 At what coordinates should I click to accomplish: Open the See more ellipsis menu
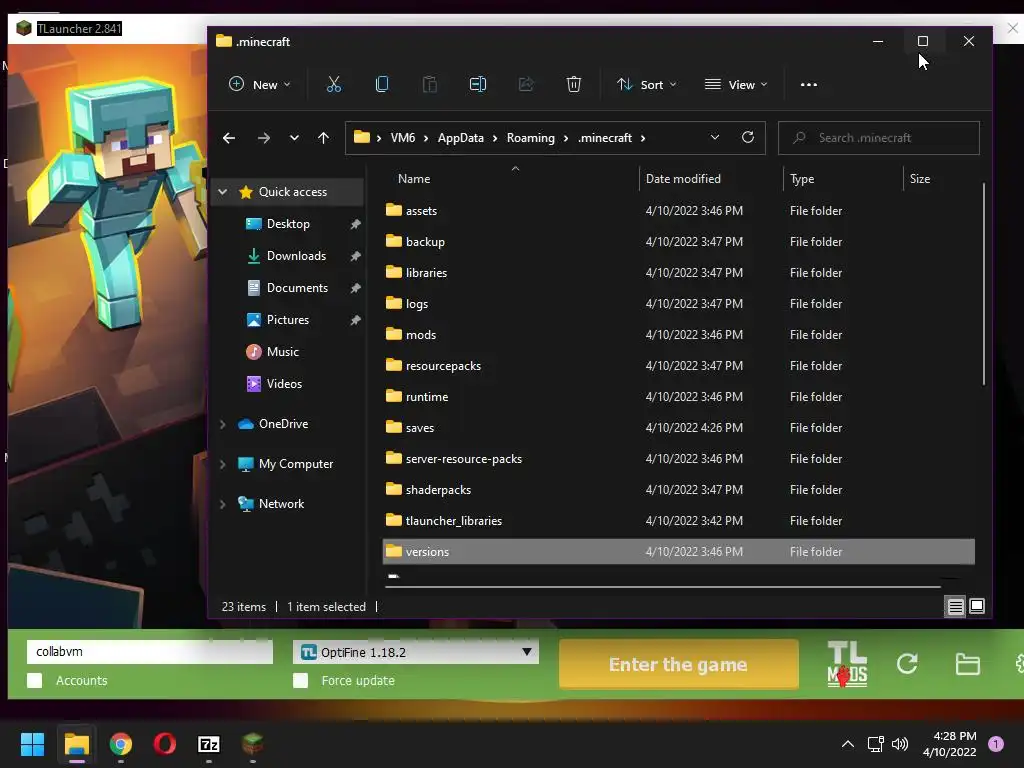(808, 85)
